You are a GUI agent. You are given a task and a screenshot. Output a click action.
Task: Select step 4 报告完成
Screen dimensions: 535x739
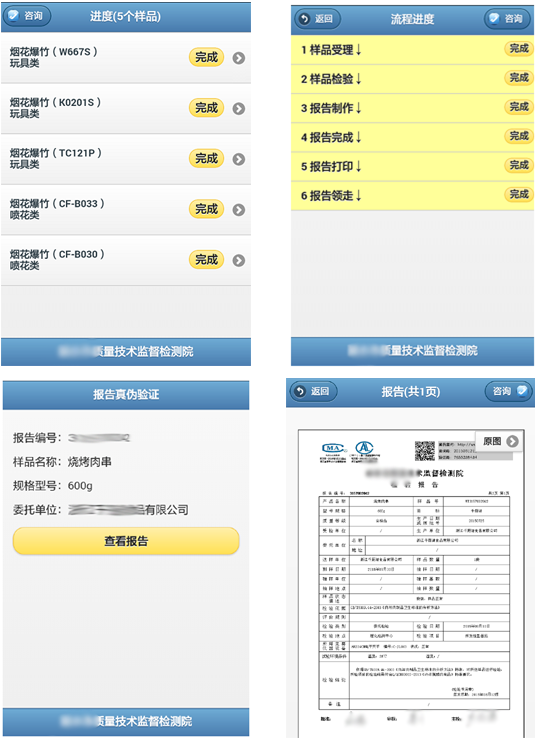412,137
